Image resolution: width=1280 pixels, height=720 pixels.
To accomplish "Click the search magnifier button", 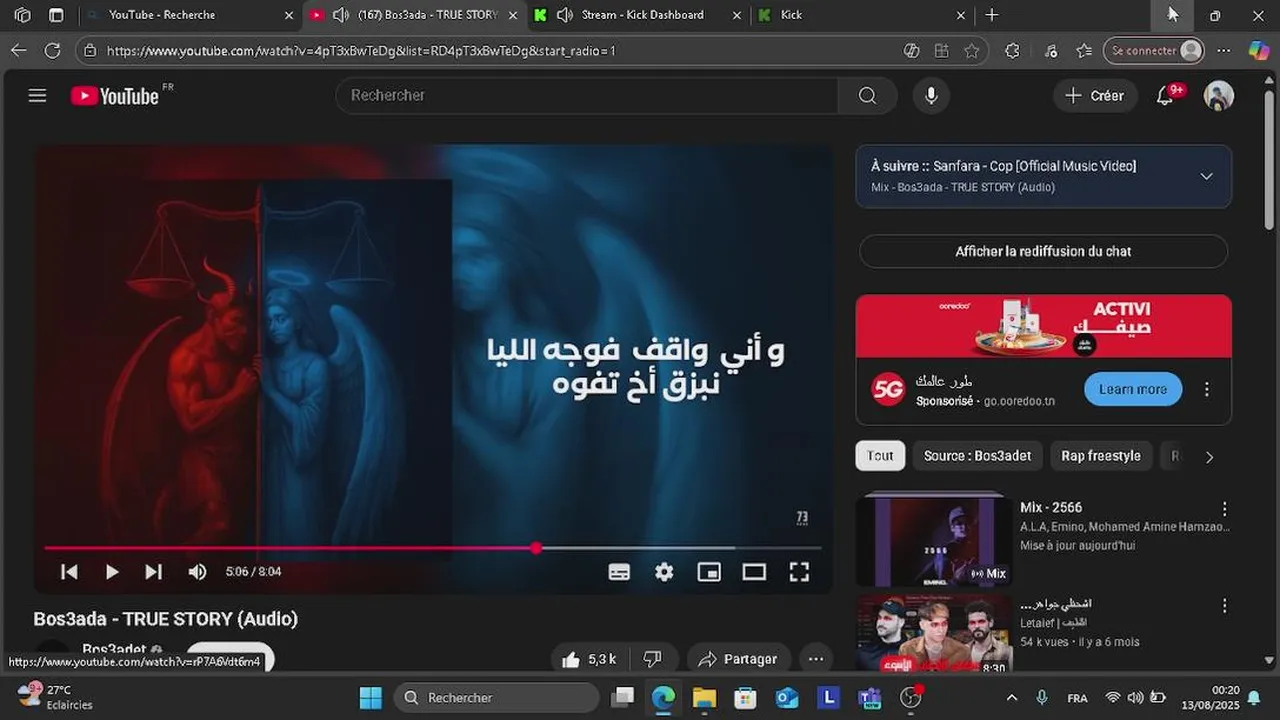I will (x=867, y=95).
